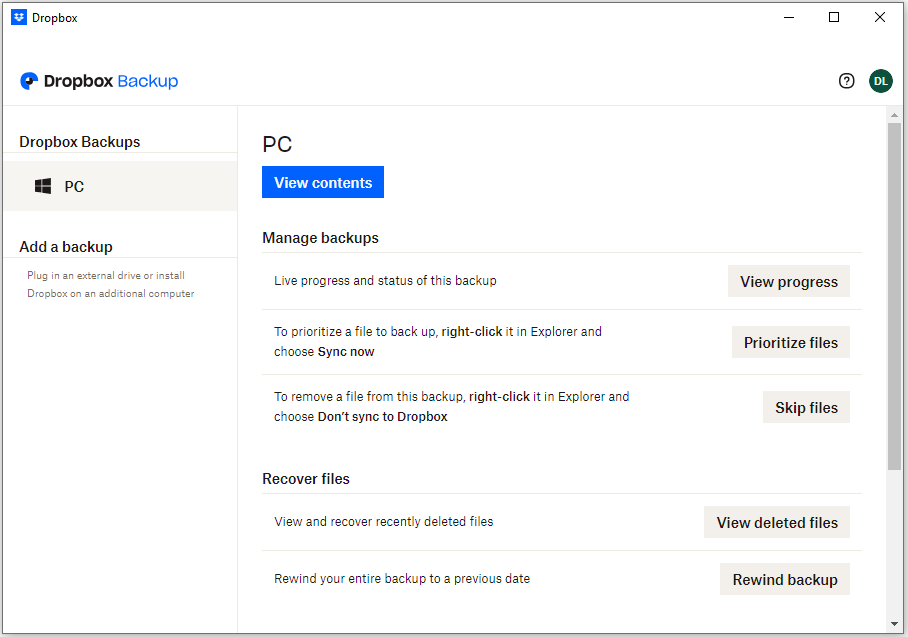The width and height of the screenshot is (908, 637).
Task: Select PC under Dropbox Backups
Action: [74, 186]
